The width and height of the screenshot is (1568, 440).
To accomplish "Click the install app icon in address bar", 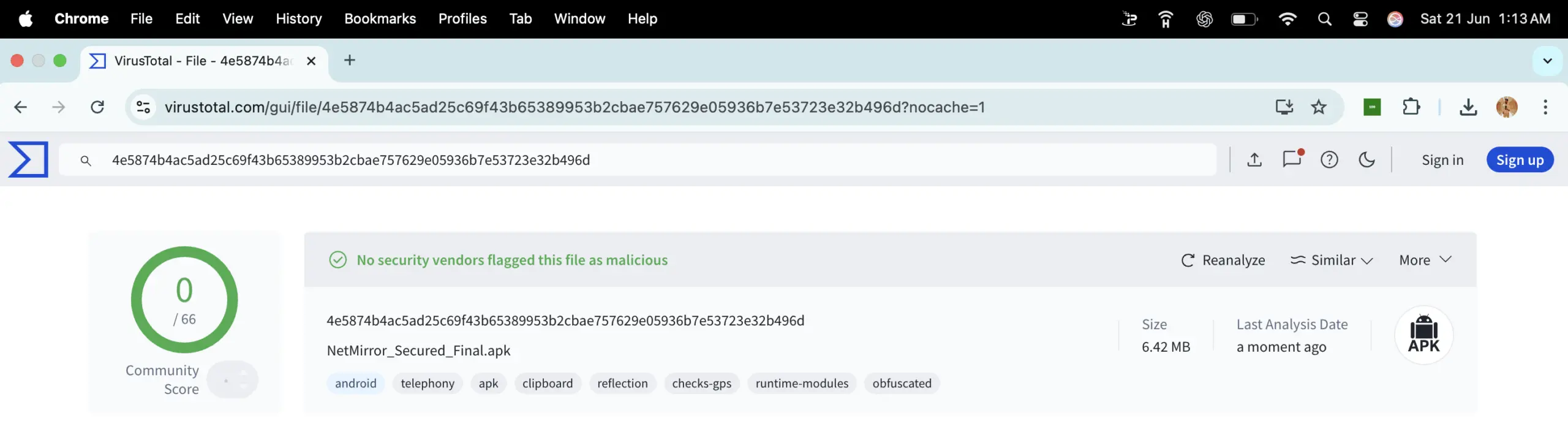I will pyautogui.click(x=1284, y=107).
